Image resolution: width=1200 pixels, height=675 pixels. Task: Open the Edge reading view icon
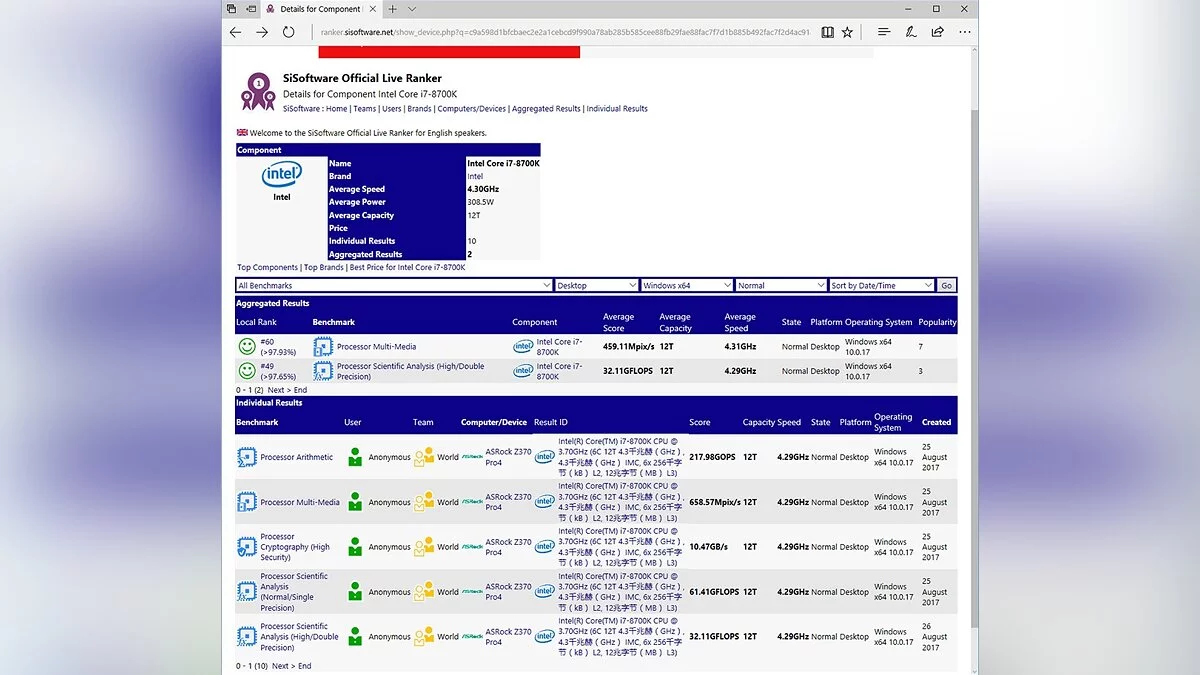point(827,32)
